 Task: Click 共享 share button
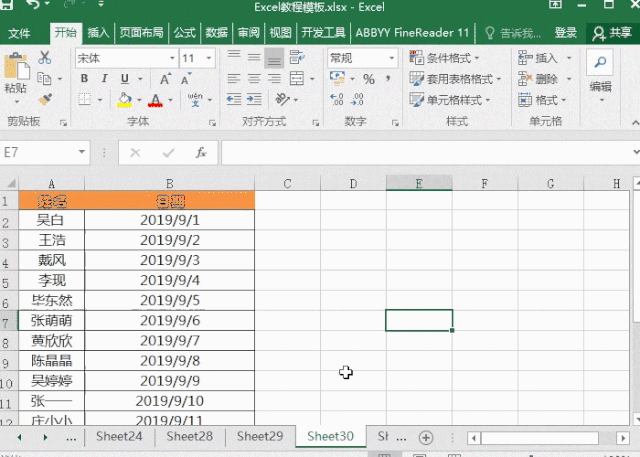click(x=611, y=33)
